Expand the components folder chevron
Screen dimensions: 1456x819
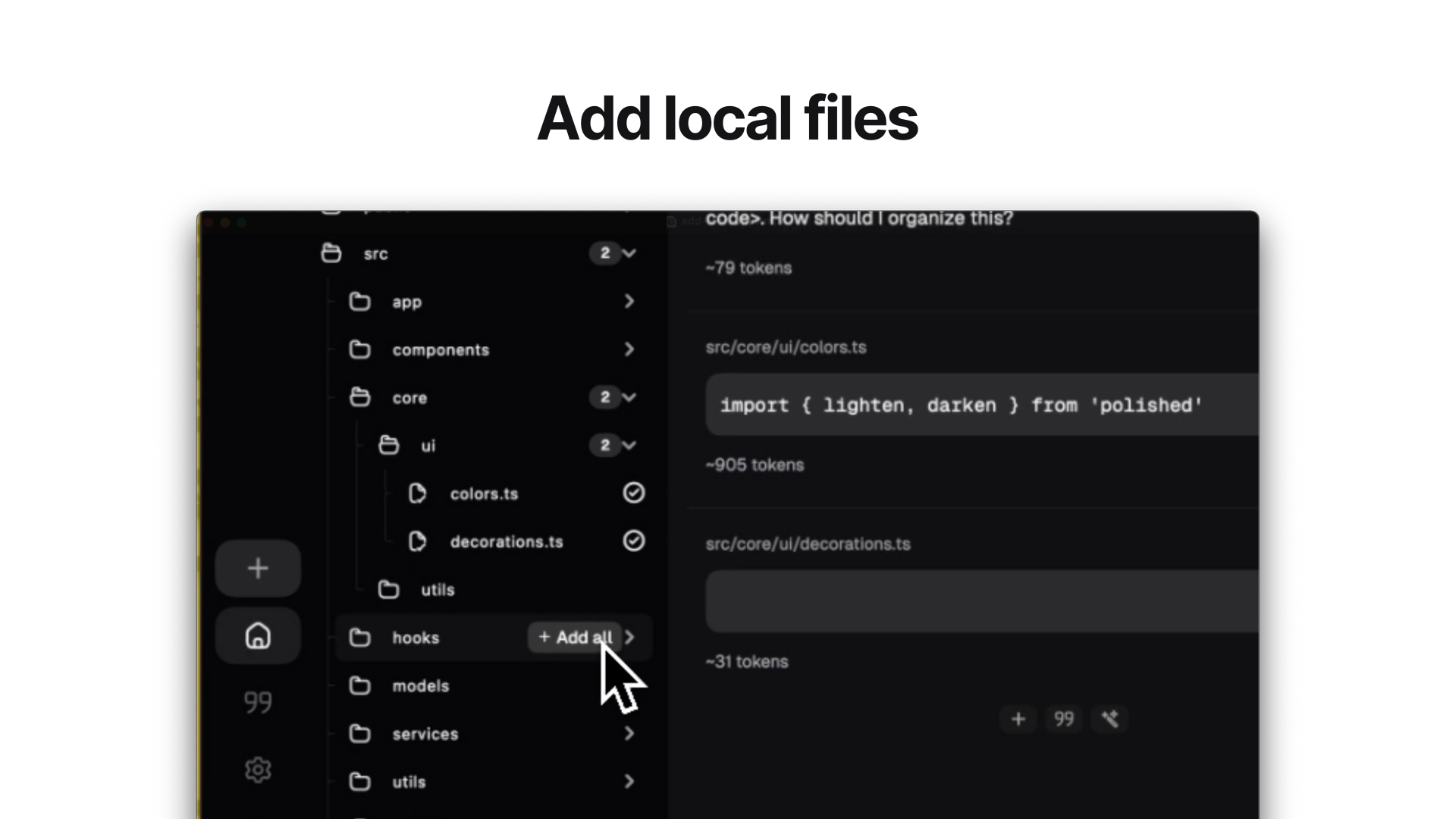point(629,349)
